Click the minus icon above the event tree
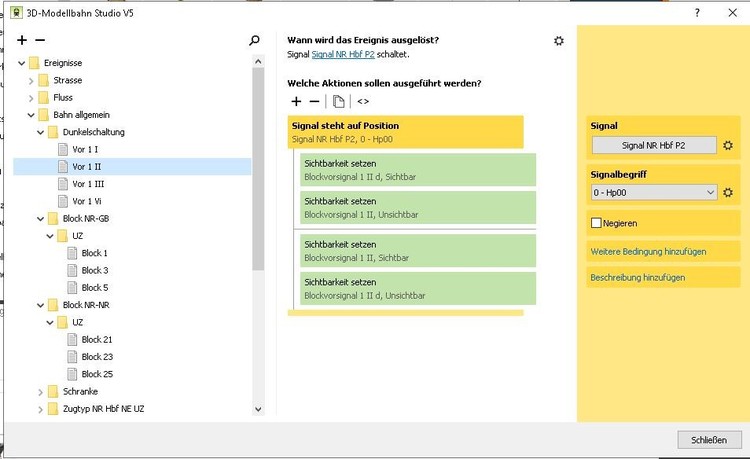 click(x=40, y=41)
